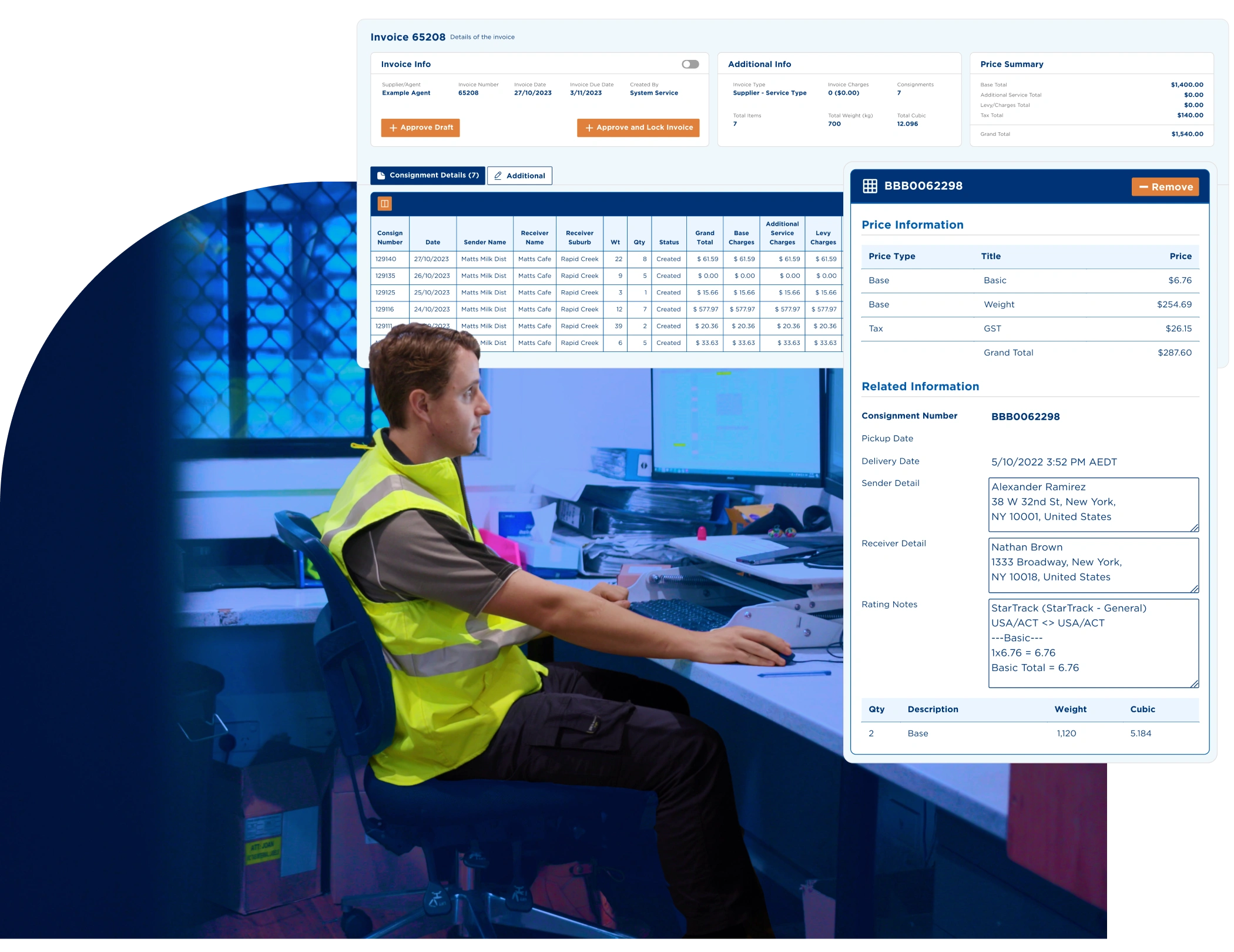1234x952 pixels.
Task: Flip the toggle switch in Invoice Info header
Action: [x=691, y=64]
